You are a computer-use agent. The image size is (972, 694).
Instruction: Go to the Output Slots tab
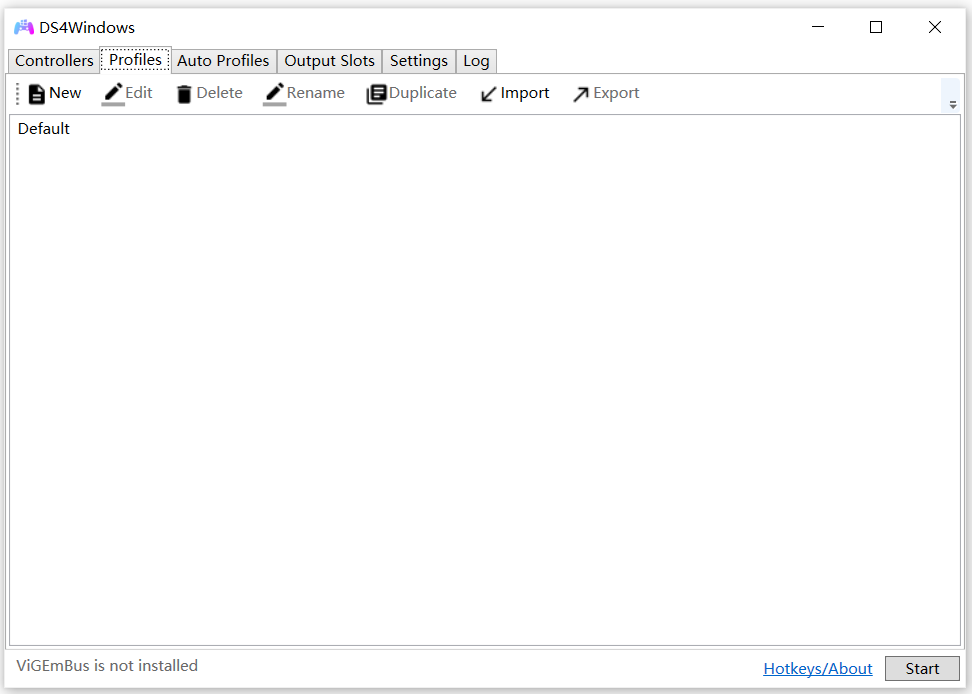[x=329, y=61]
